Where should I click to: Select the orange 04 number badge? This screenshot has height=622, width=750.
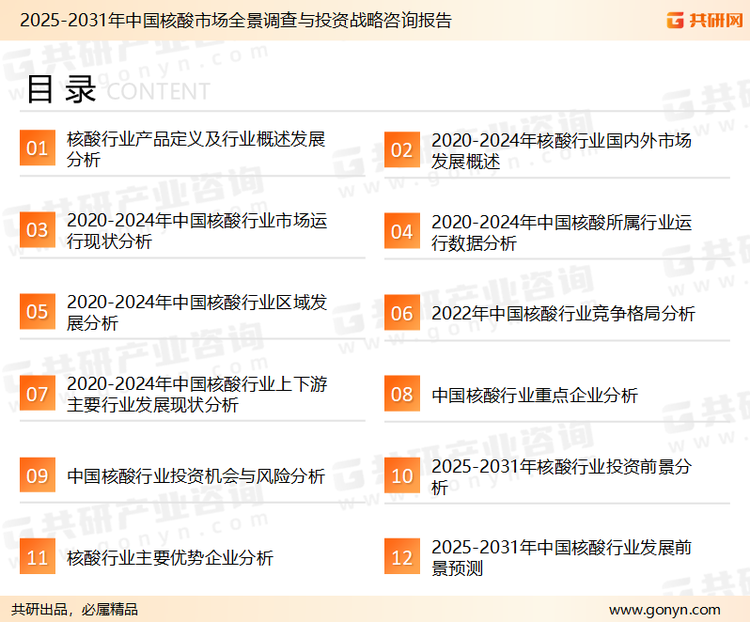click(x=402, y=231)
